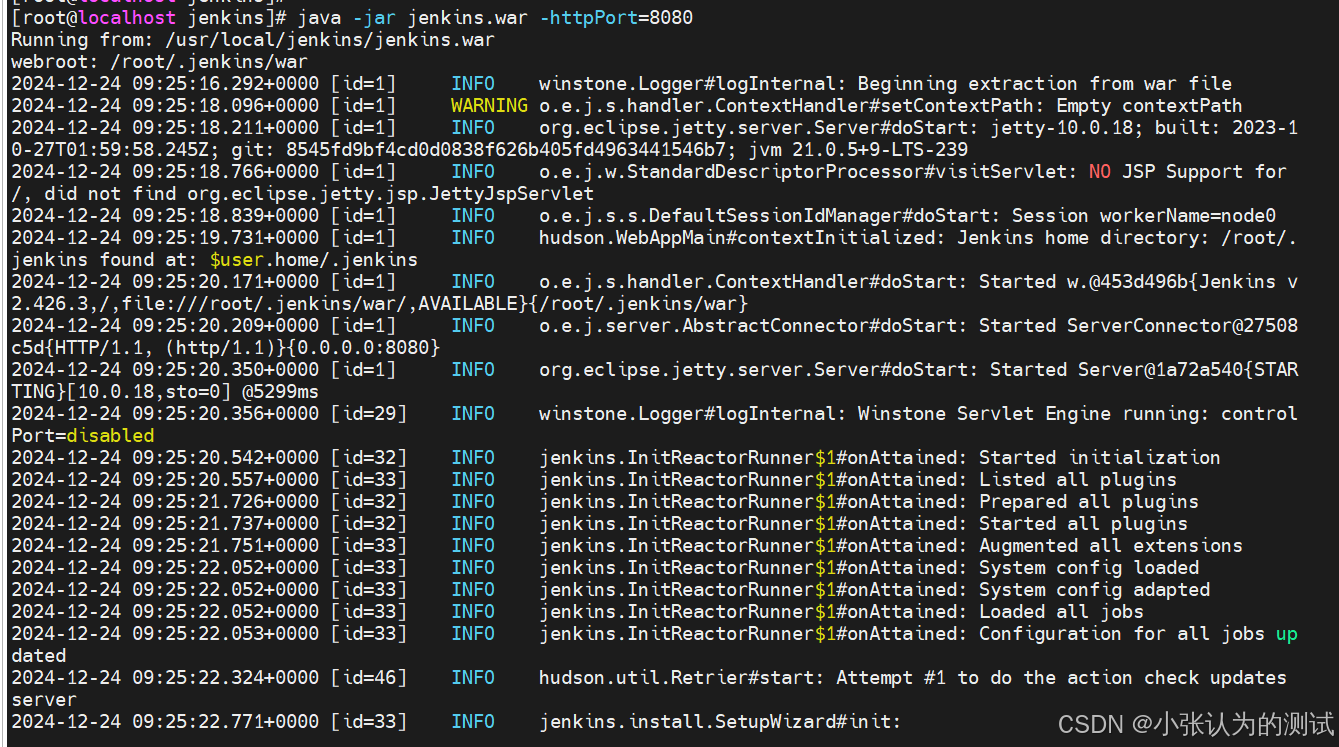
Task: Click 'Session workerName=node0' text
Action: point(1143,216)
